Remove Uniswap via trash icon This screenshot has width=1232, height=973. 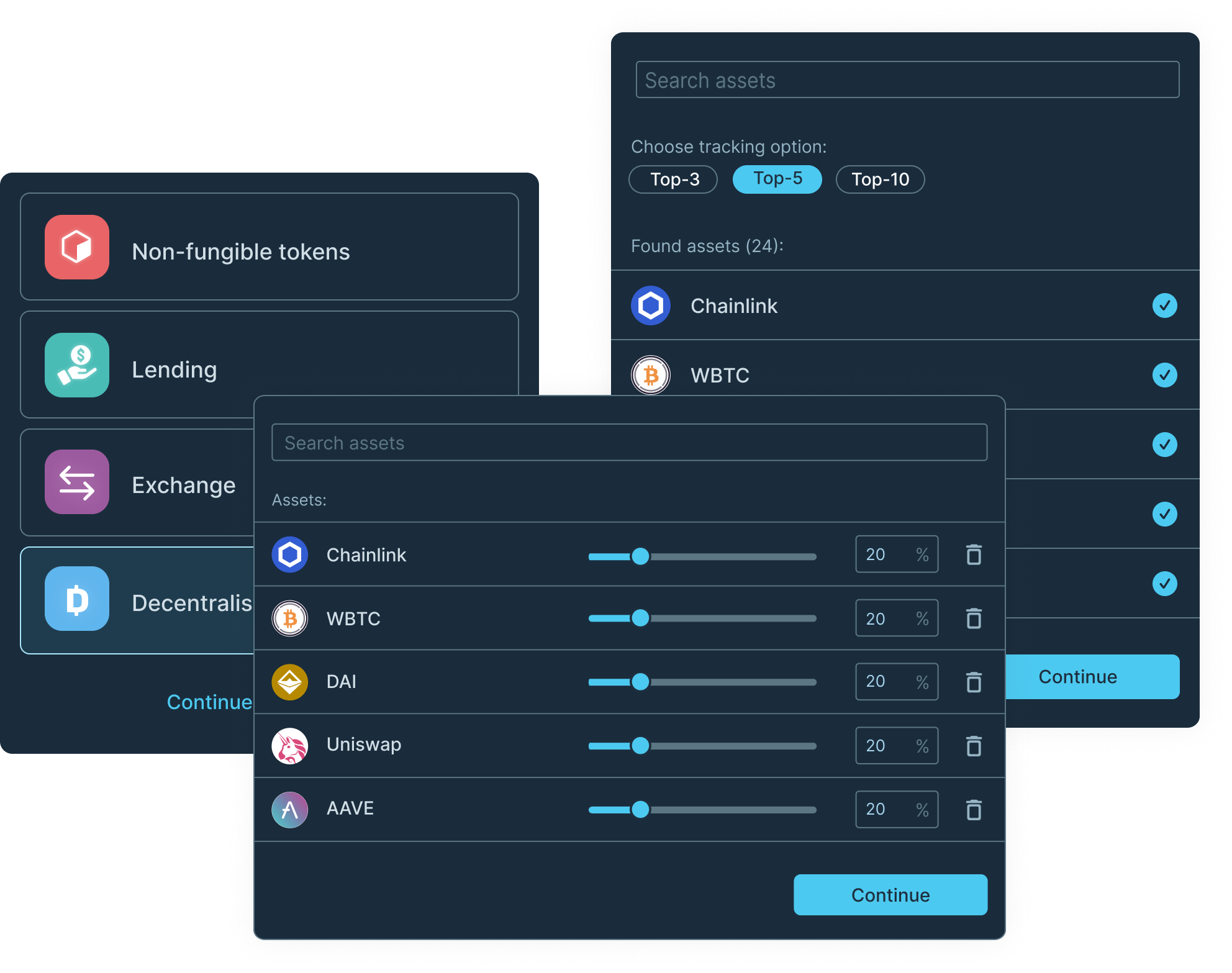tap(974, 746)
